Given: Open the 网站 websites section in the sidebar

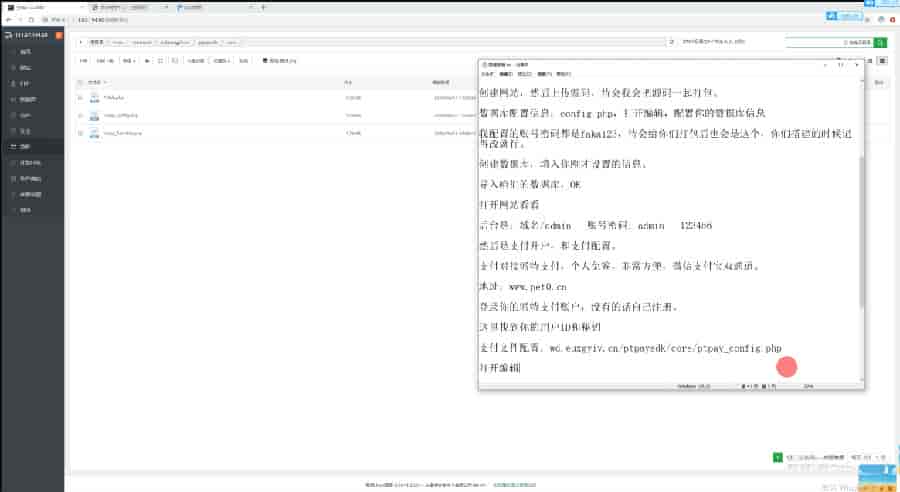Looking at the screenshot, I should point(25,67).
